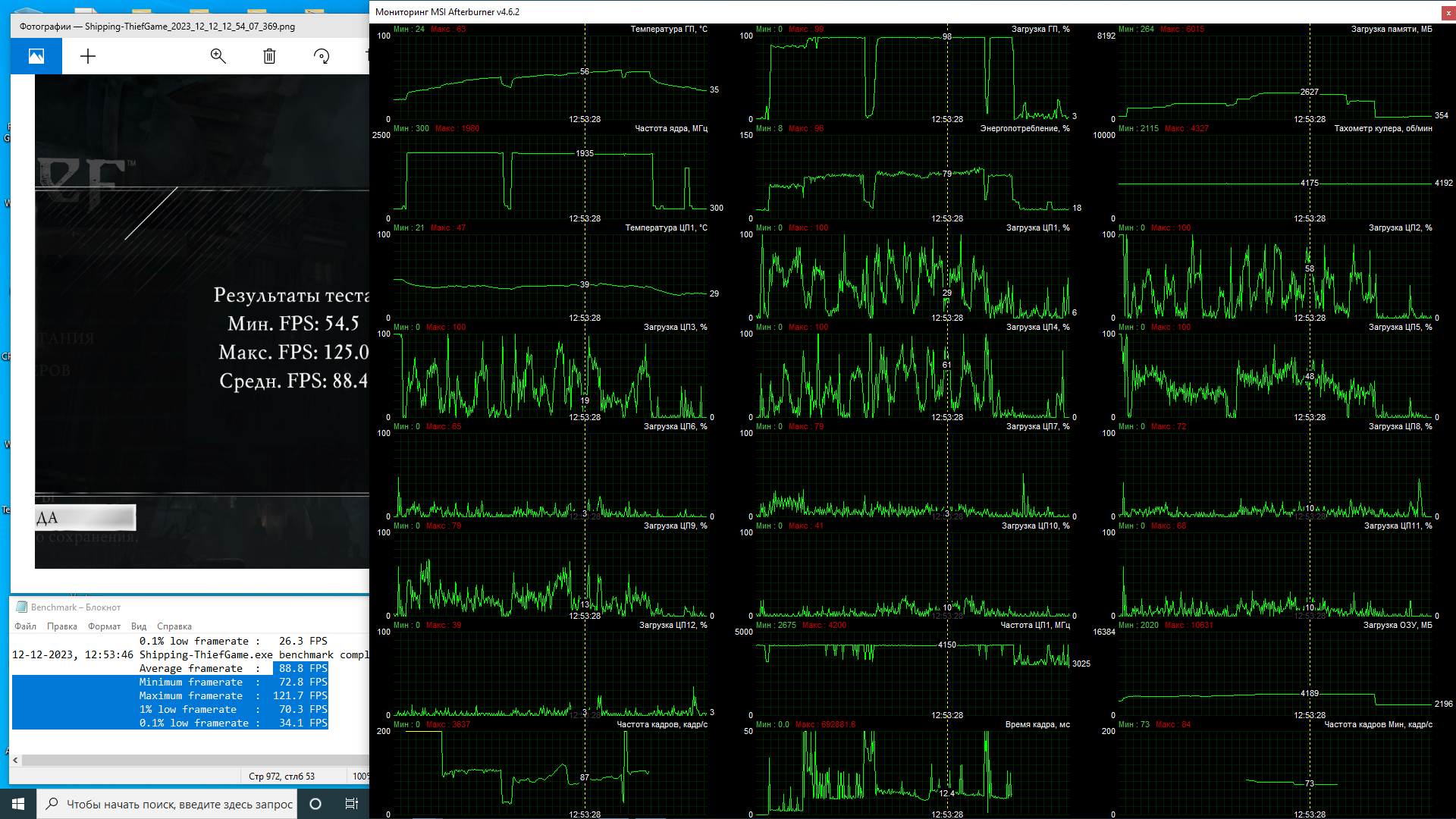Open the Windows Start menu

18,804
